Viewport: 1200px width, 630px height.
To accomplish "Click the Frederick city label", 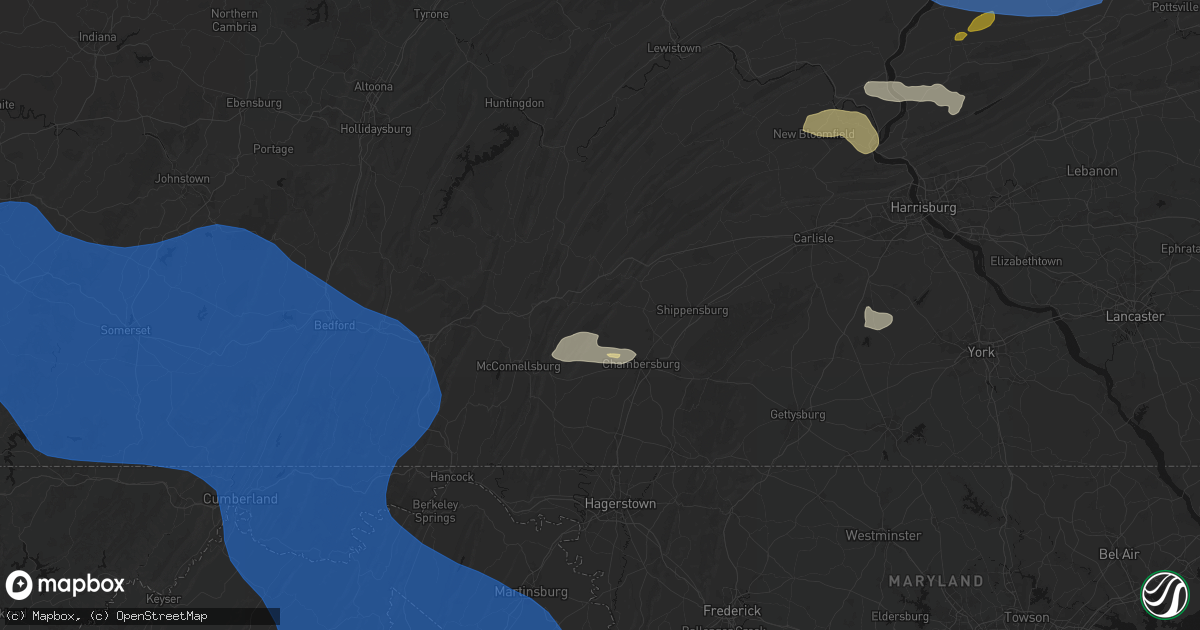I will [x=732, y=610].
